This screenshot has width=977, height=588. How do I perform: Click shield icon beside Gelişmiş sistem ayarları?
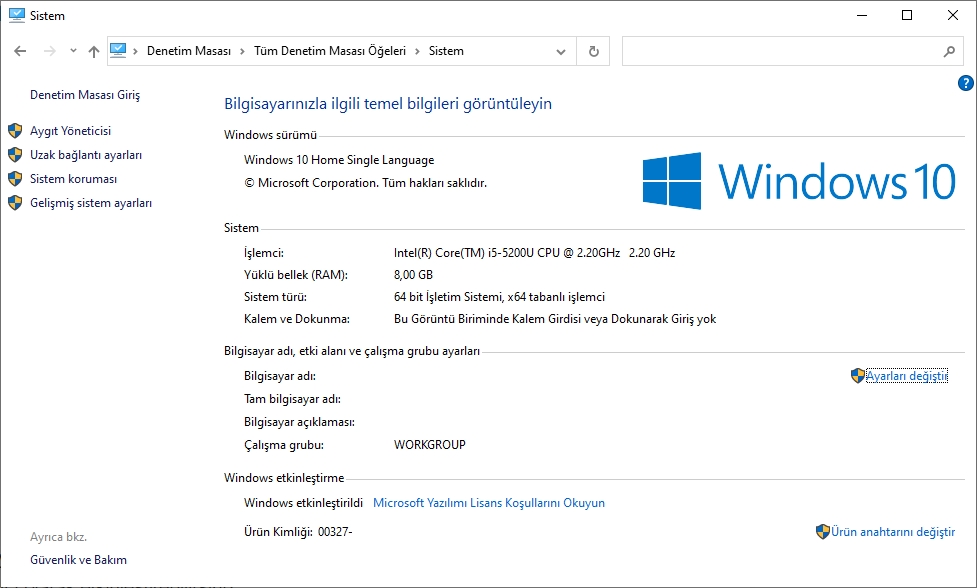coord(15,203)
